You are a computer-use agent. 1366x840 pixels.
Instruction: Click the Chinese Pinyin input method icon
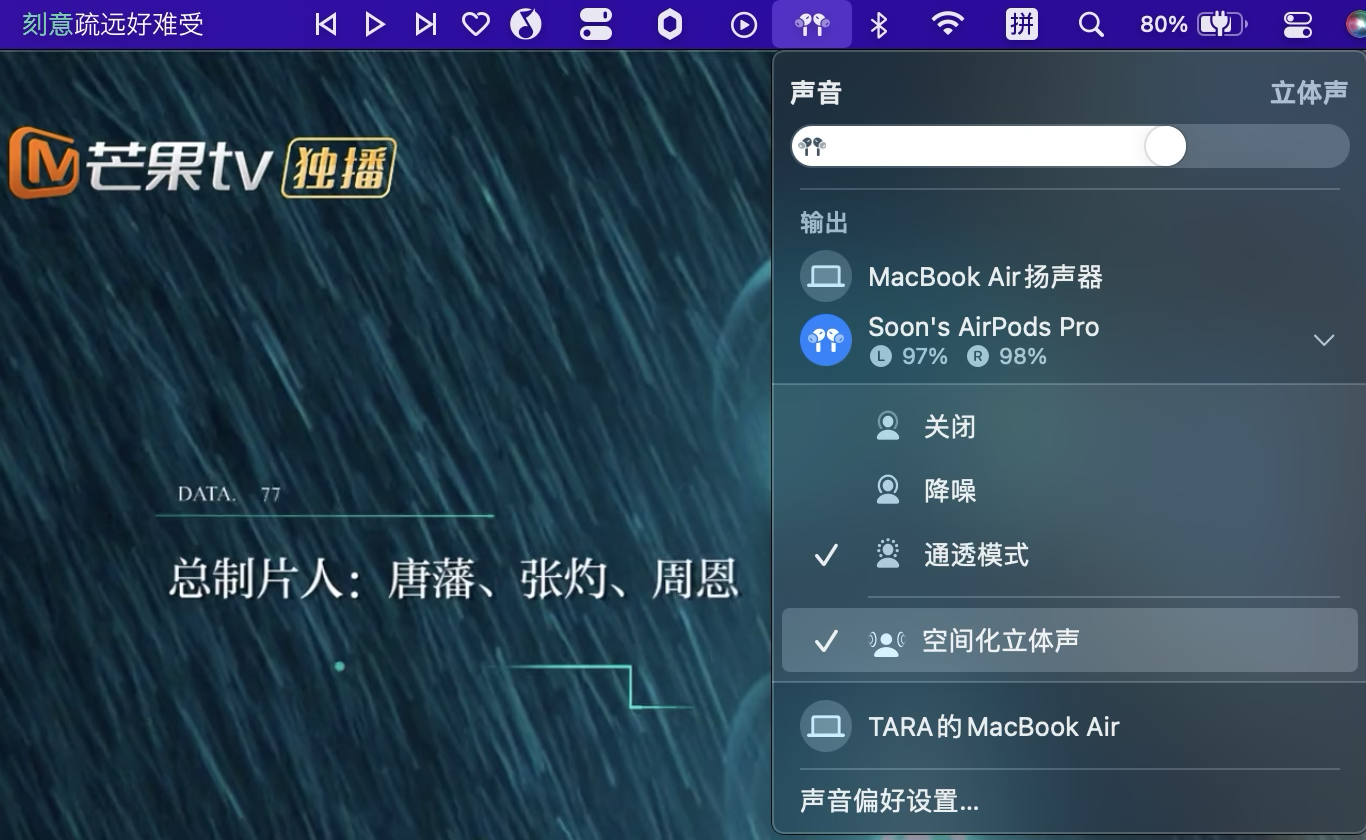(1021, 24)
